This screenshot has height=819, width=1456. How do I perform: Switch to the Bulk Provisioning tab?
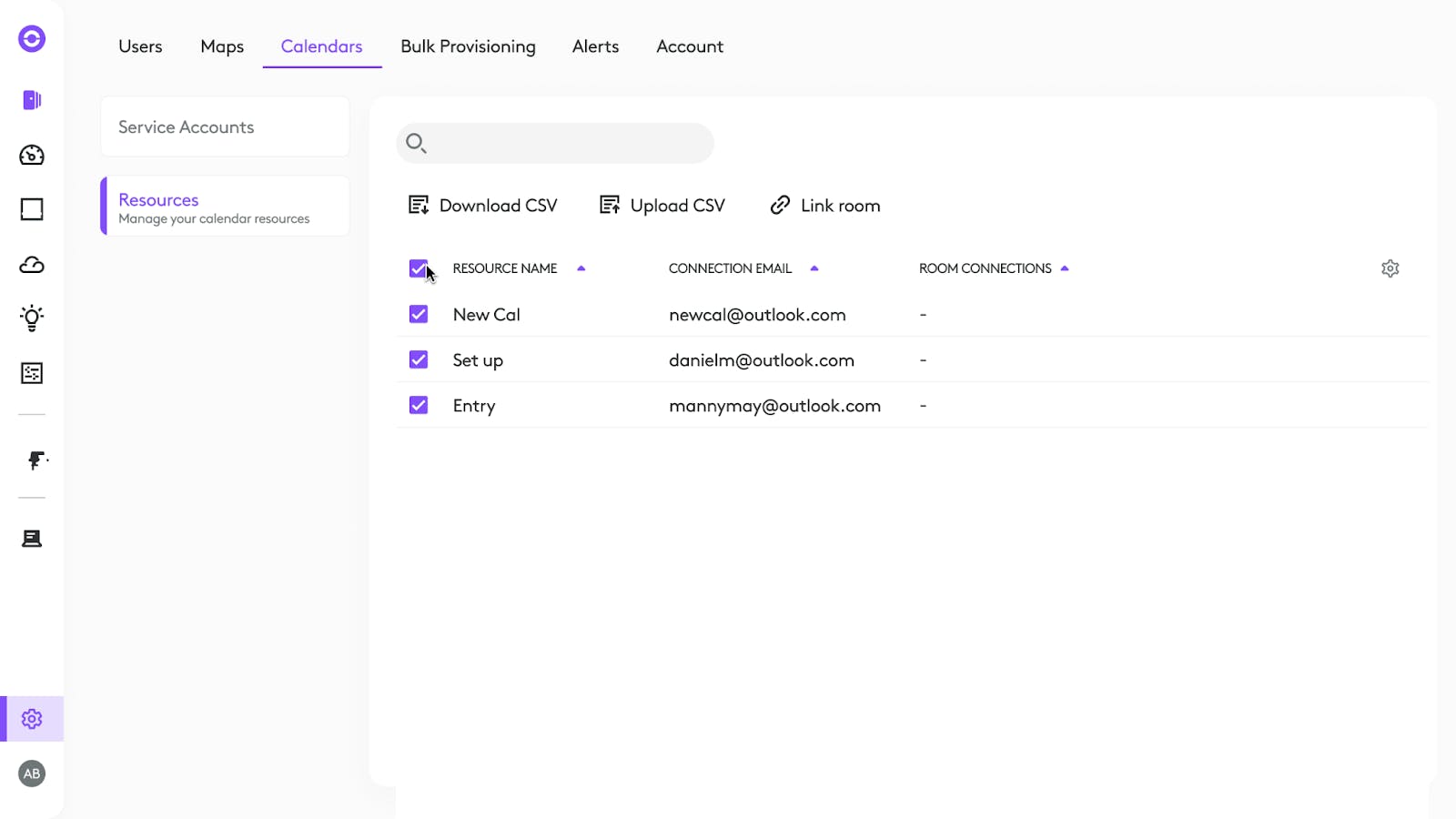tap(468, 46)
